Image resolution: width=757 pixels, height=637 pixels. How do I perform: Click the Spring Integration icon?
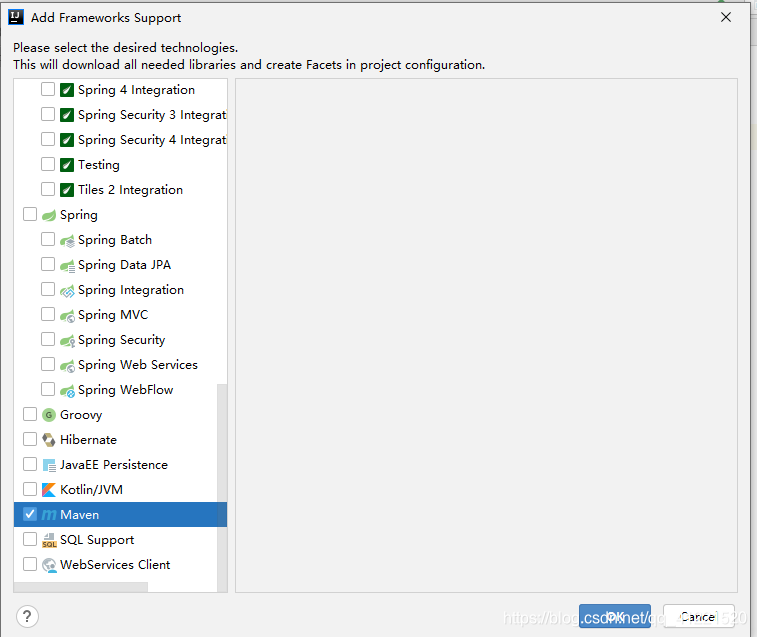(x=67, y=291)
